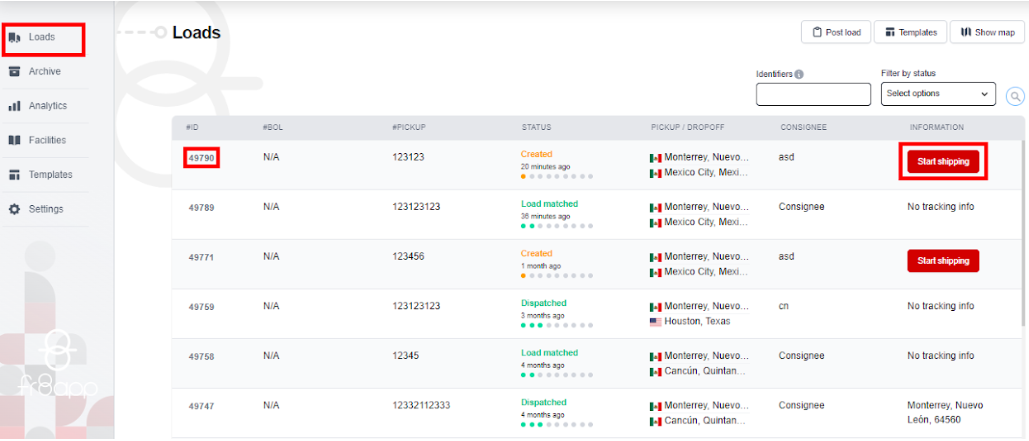Click Monterrey, Nuevo León, 64560 tracking info

(945, 412)
